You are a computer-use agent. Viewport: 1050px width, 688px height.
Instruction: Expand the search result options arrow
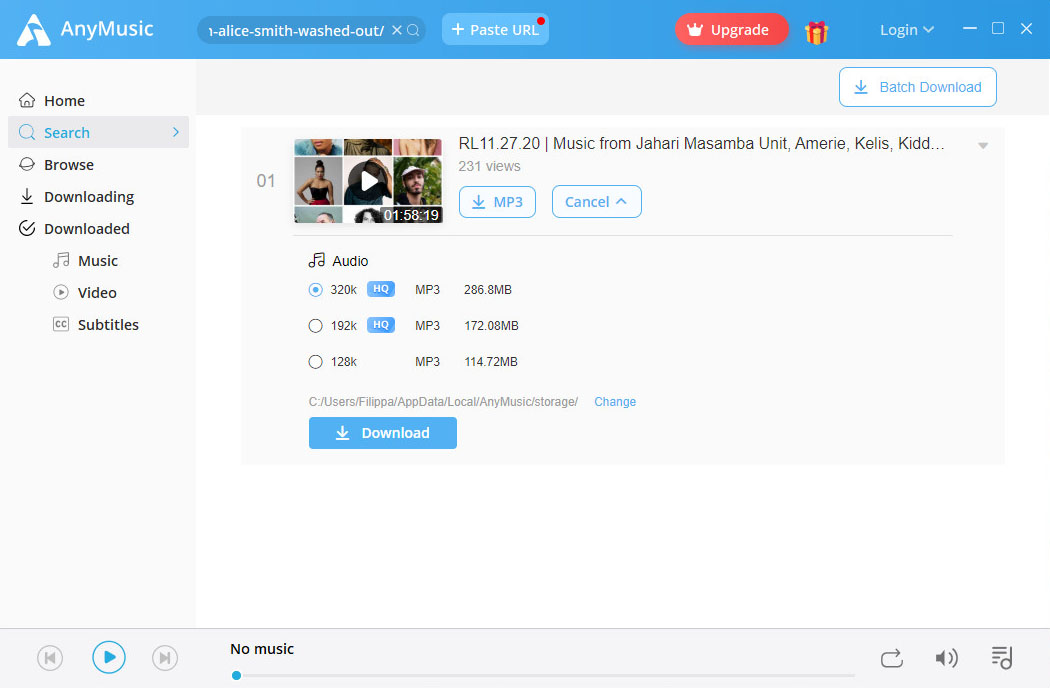(x=982, y=144)
